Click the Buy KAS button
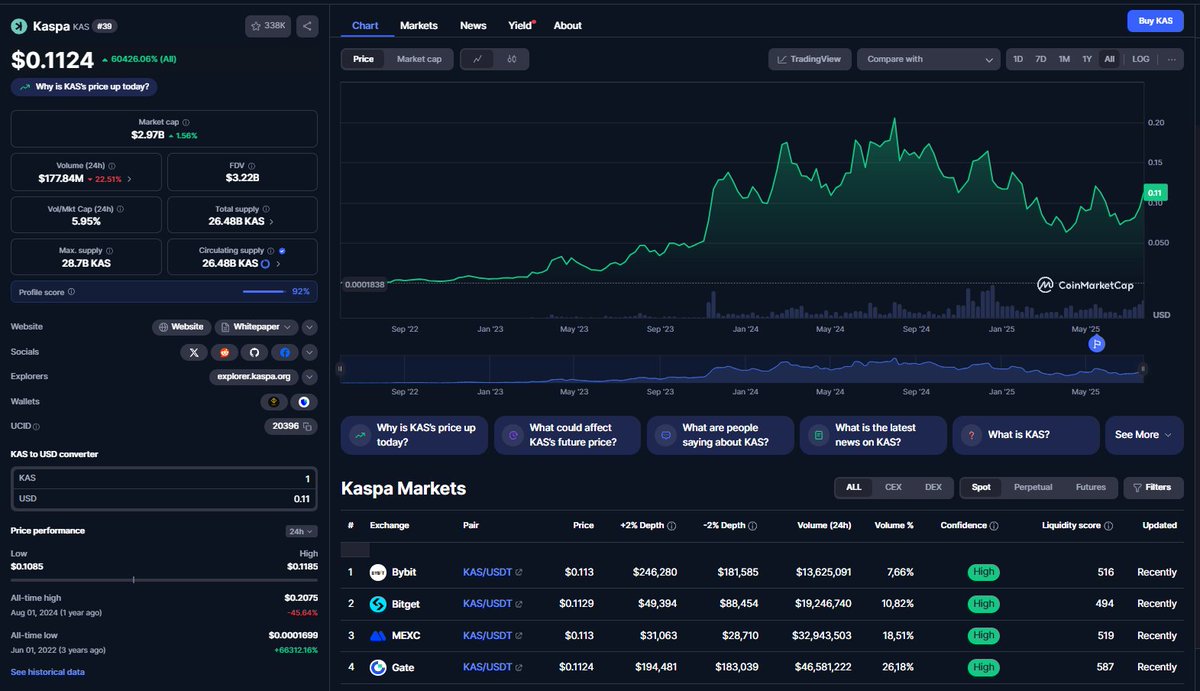Viewport: 1200px width, 691px height. [1155, 20]
